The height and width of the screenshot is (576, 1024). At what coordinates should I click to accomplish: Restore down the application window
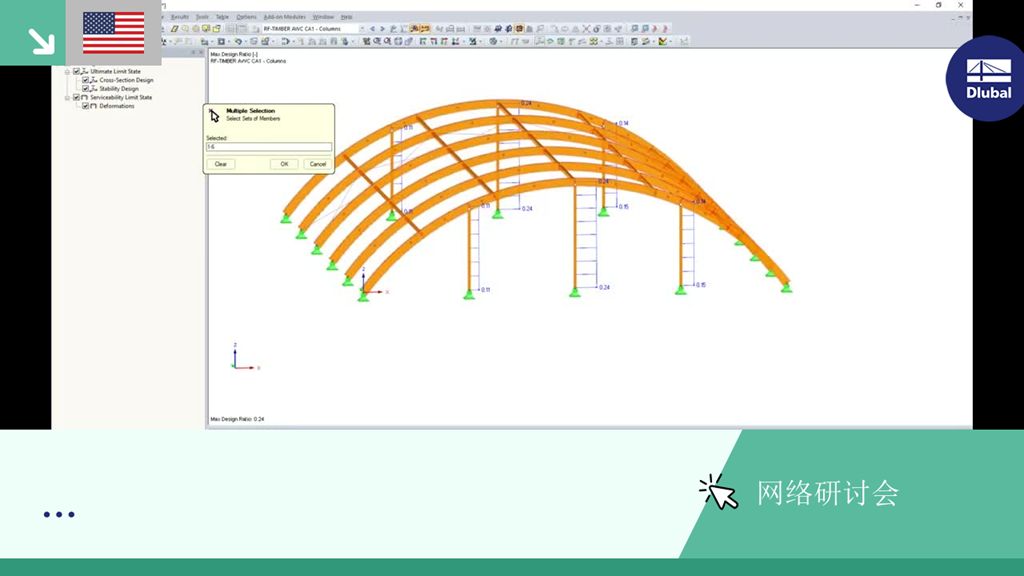(938, 5)
